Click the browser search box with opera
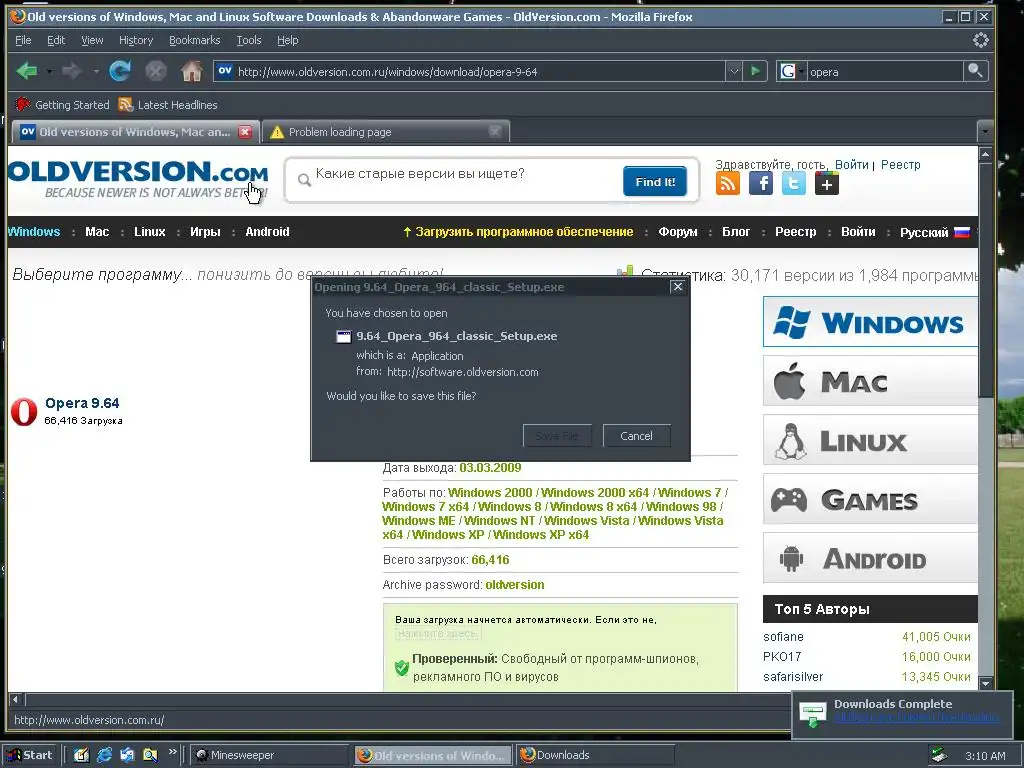The image size is (1024, 768). [885, 71]
